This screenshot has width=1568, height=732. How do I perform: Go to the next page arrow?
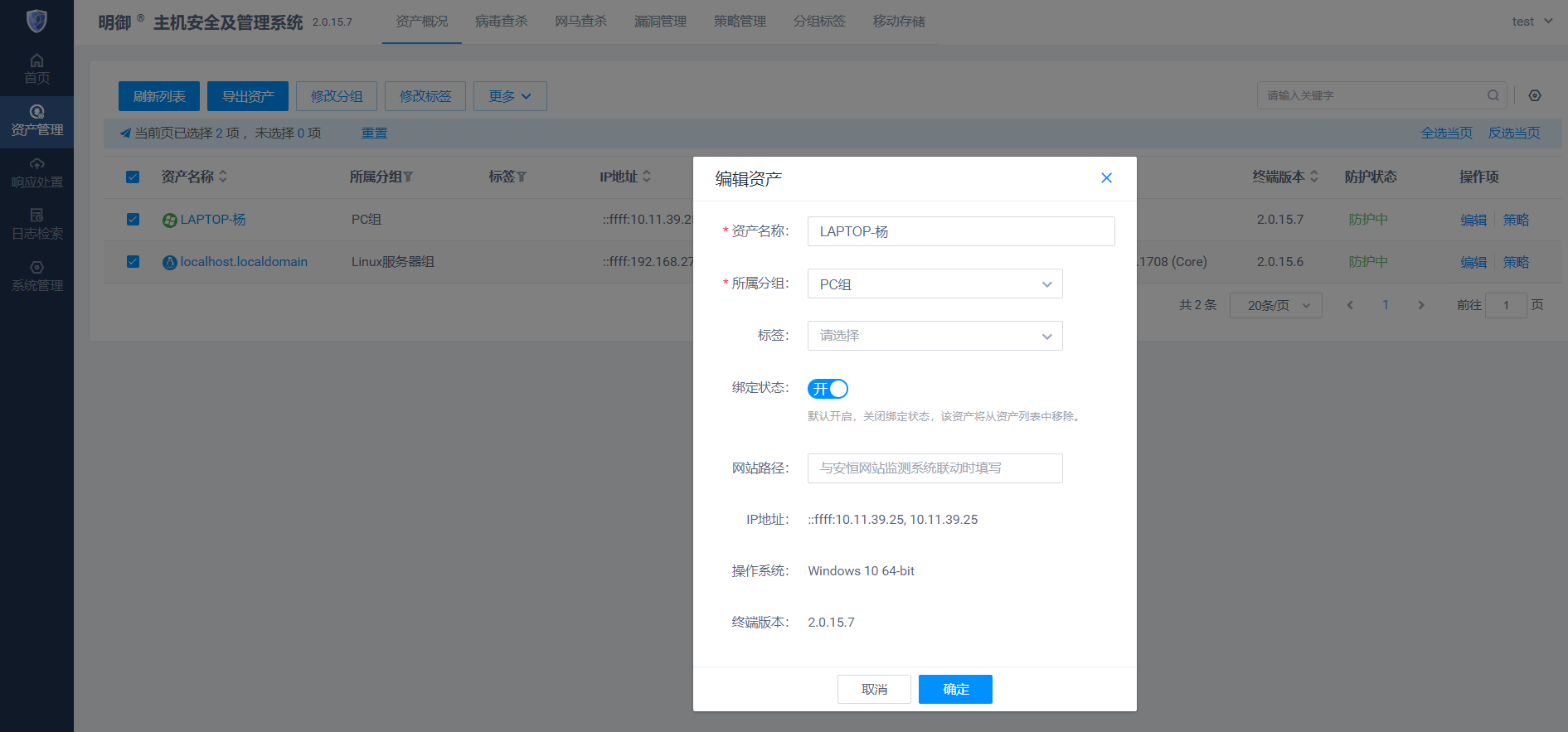pos(1421,305)
